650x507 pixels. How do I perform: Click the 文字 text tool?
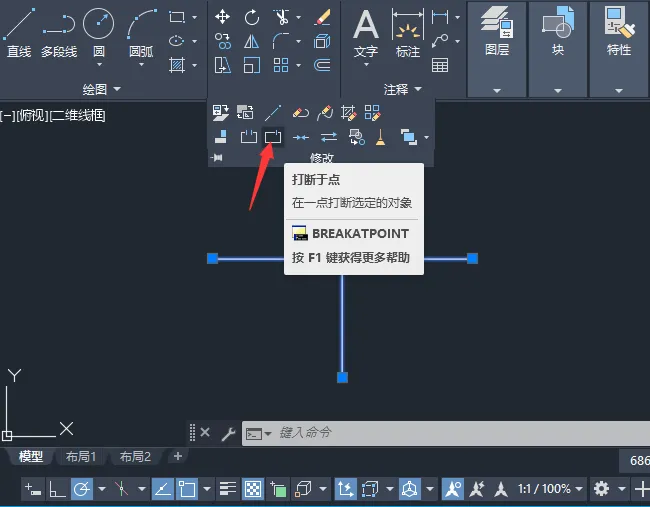pos(366,36)
